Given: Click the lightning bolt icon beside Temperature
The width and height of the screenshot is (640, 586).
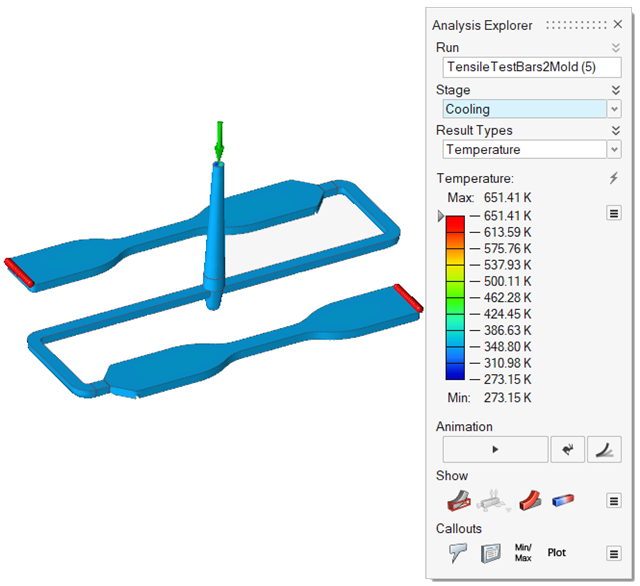Looking at the screenshot, I should pos(614,178).
